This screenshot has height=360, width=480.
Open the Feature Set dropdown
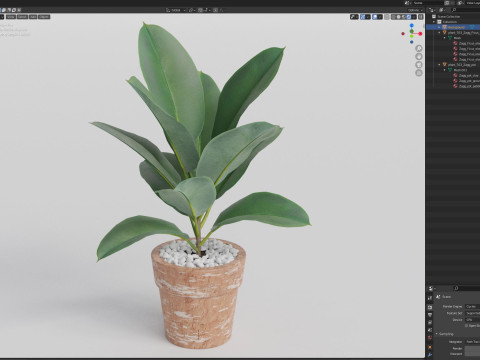point(473,313)
